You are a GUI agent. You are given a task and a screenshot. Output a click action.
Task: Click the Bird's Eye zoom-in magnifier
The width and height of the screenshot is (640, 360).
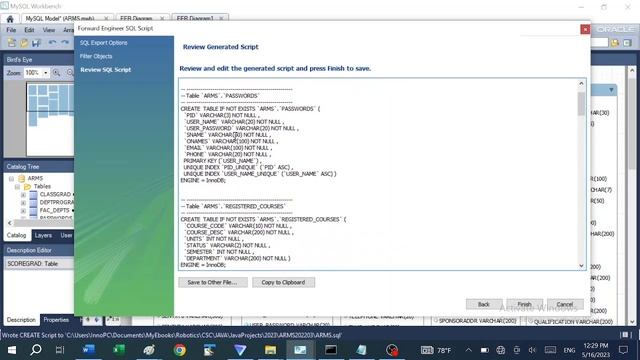[56, 73]
